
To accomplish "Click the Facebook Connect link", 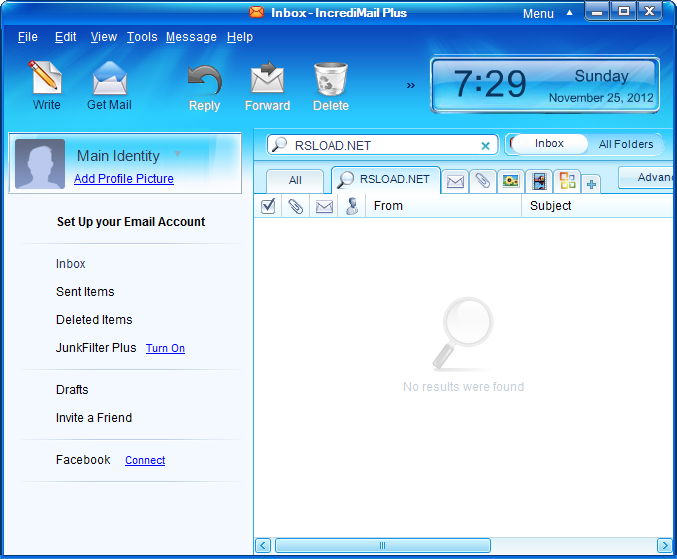I will point(145,461).
